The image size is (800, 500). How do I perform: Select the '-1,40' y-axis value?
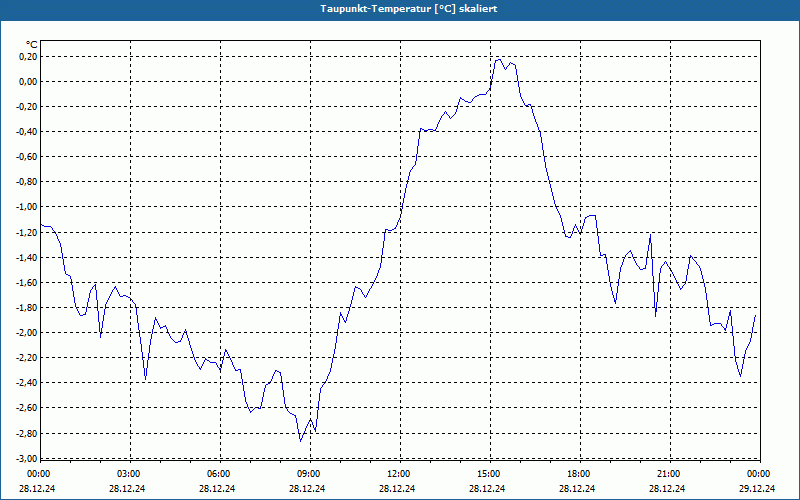tap(28, 257)
